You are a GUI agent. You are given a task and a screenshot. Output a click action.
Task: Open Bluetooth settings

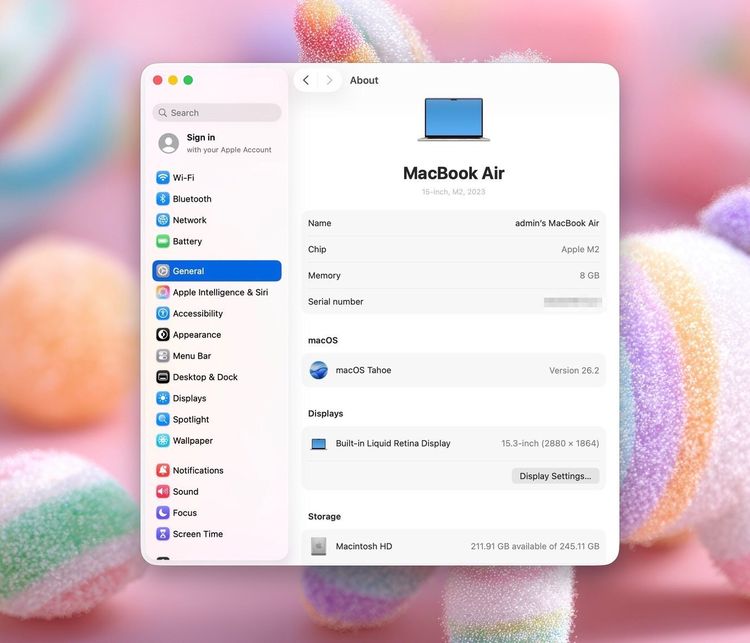click(217, 199)
